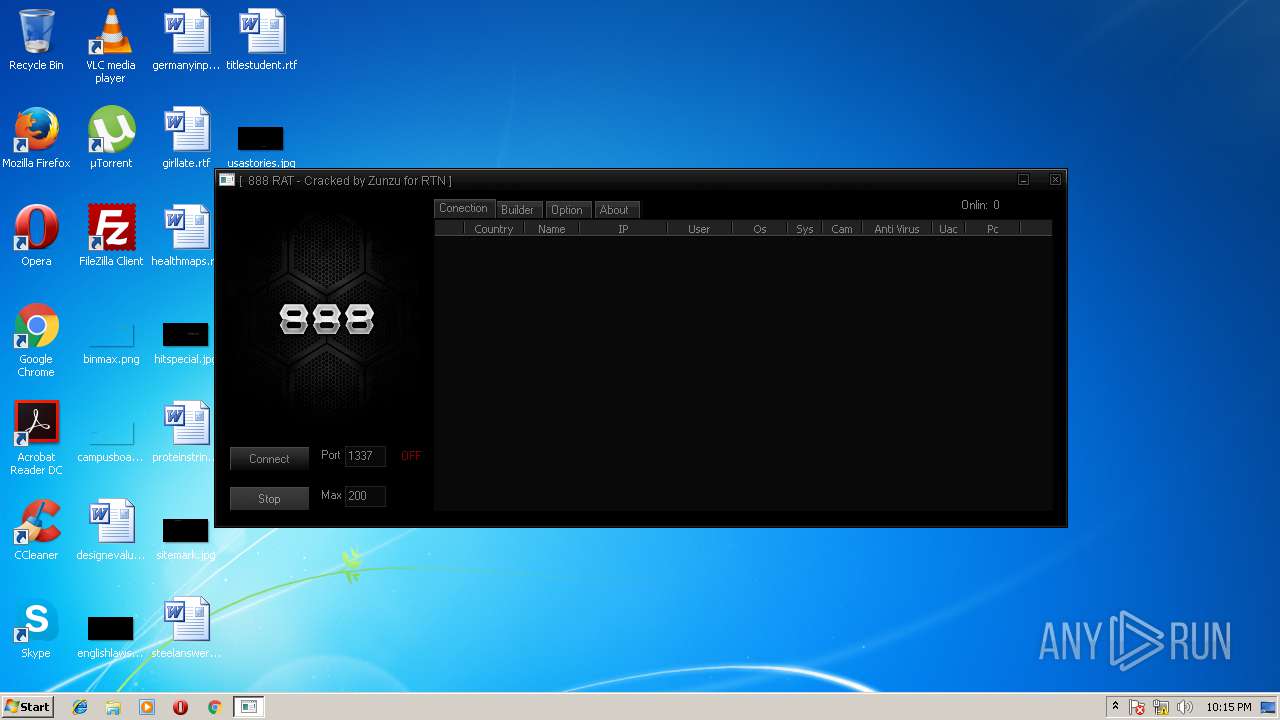Sort by Cam column header
1280x720 pixels.
coord(842,229)
